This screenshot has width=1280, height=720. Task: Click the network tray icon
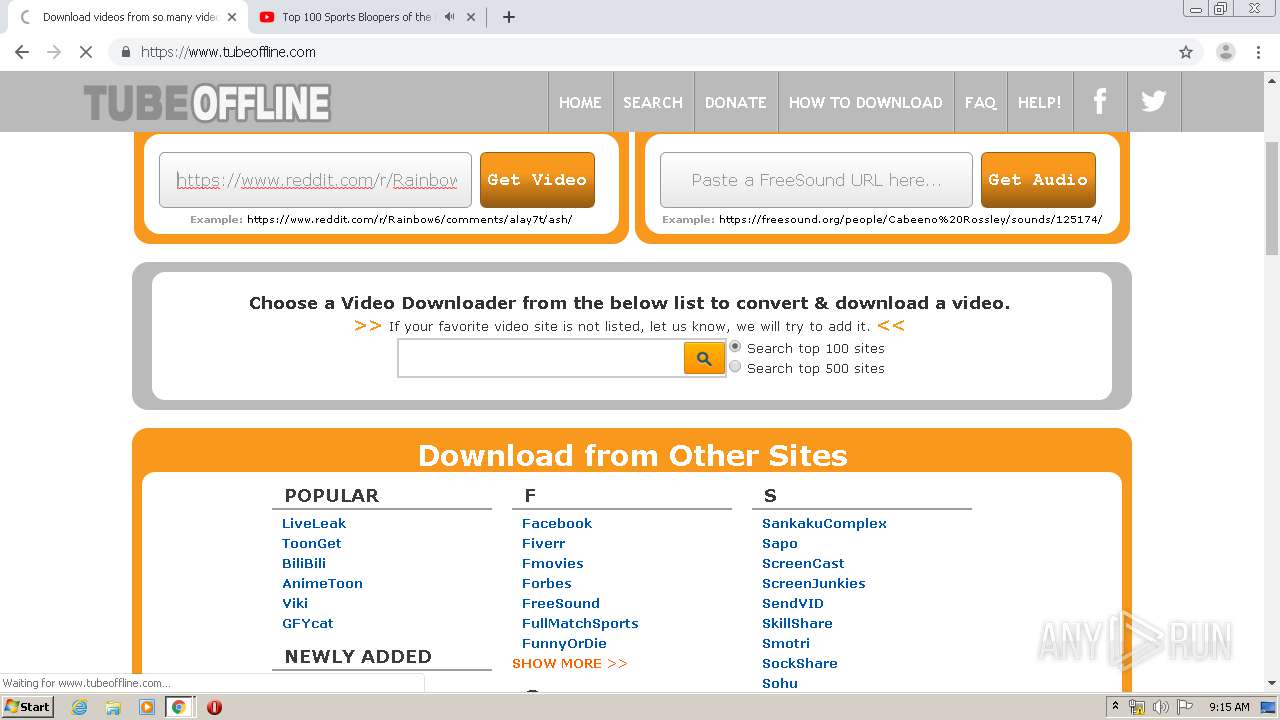(x=1137, y=707)
